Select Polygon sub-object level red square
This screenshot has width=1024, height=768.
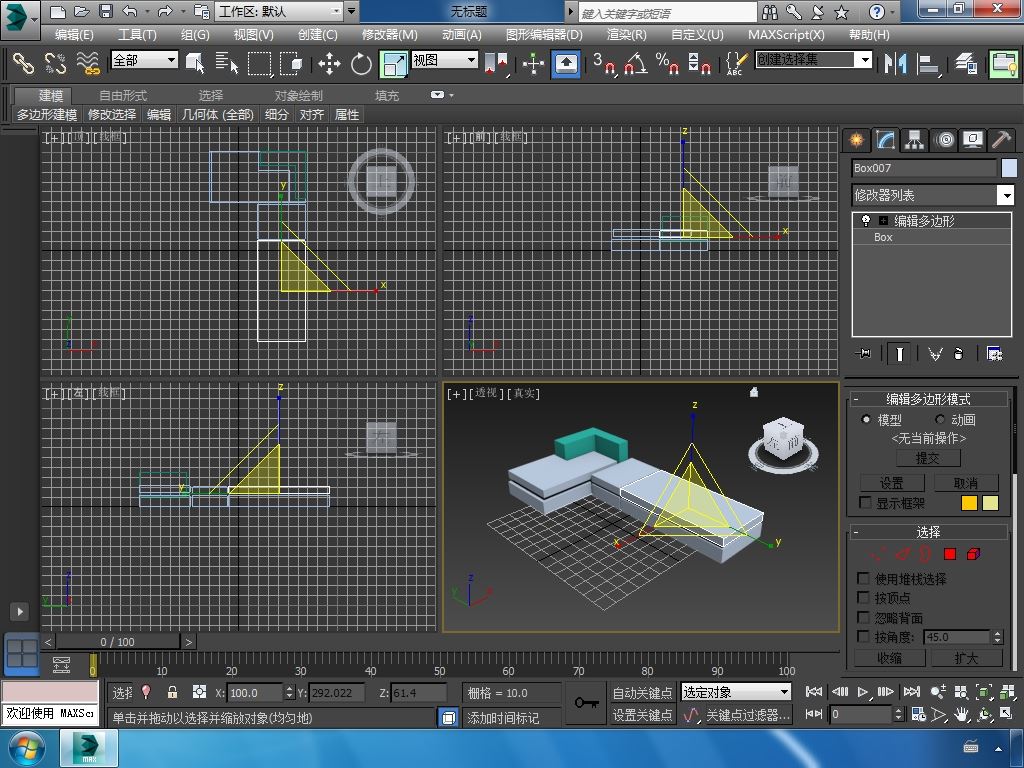(x=949, y=554)
